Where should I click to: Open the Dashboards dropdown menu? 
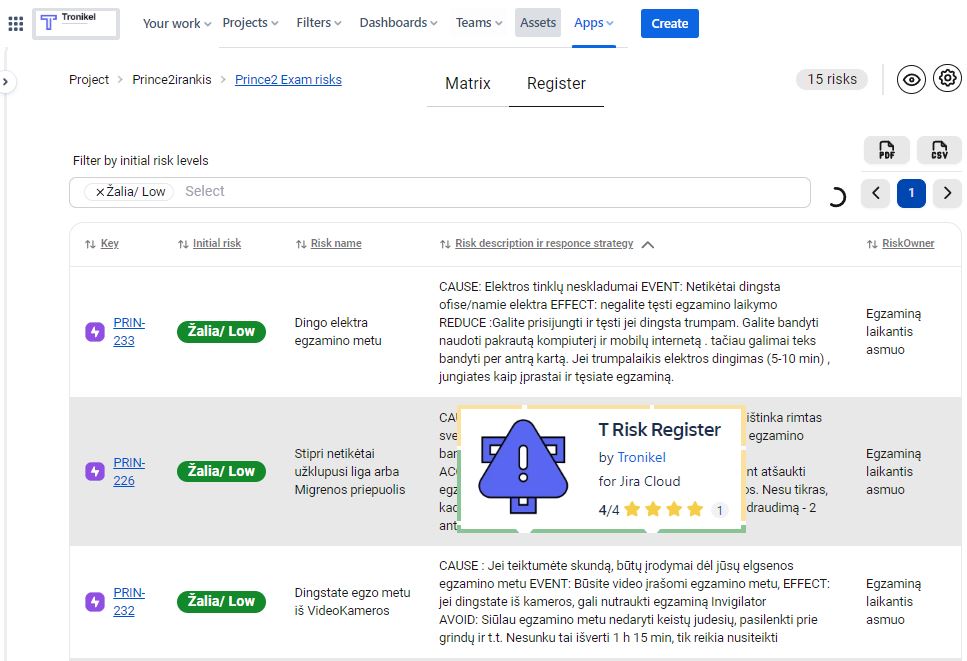398,23
